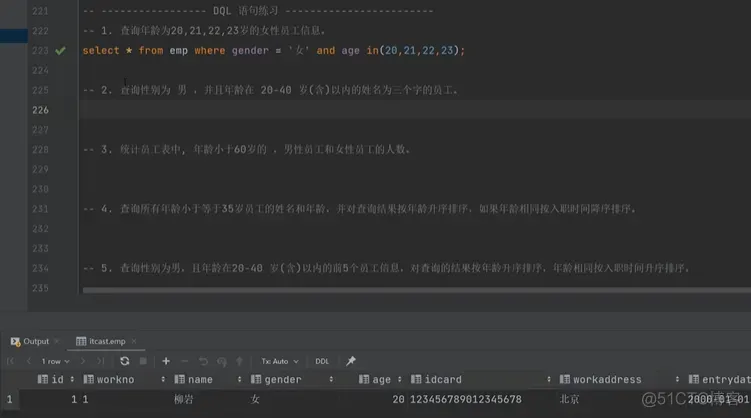751x418 pixels.
Task: Click the idcard column table icon
Action: coord(416,379)
